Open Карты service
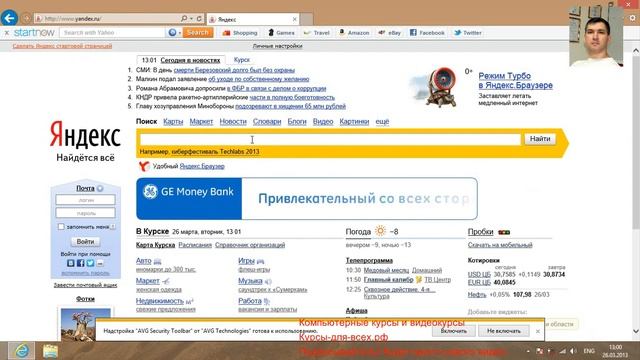This screenshot has height=360, width=640. coord(173,122)
